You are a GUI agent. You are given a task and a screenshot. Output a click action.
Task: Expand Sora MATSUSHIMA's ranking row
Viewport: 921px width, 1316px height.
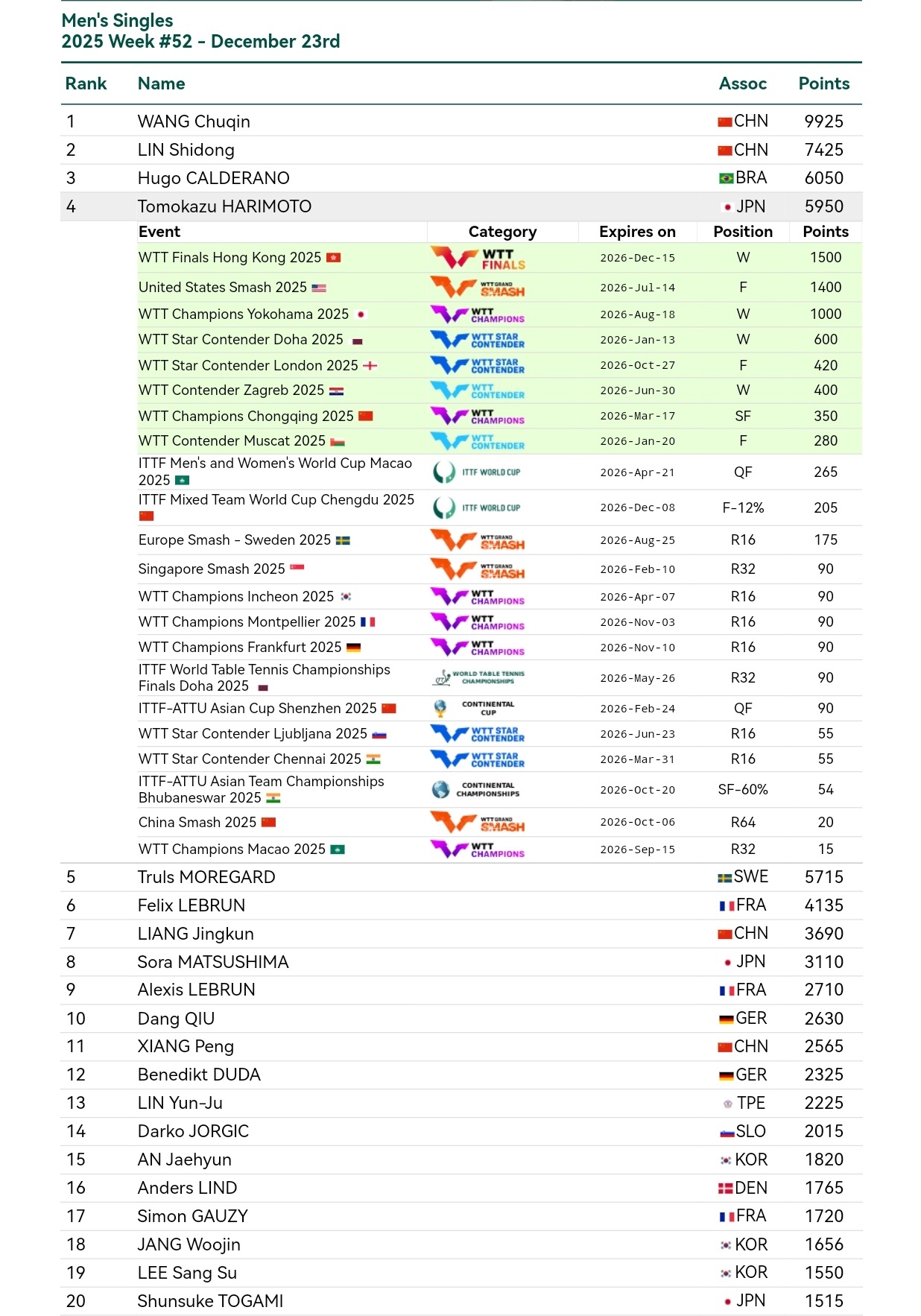(461, 962)
